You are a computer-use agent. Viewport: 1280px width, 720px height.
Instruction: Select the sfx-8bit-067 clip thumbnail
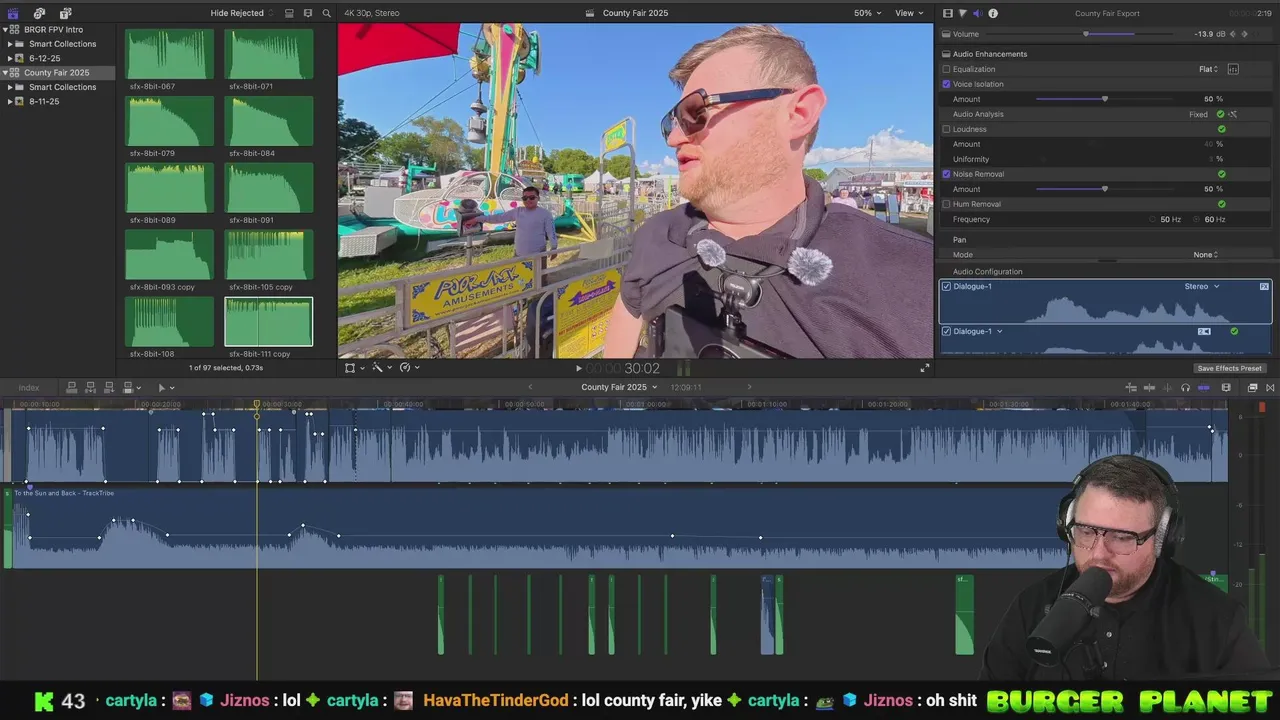pos(169,54)
